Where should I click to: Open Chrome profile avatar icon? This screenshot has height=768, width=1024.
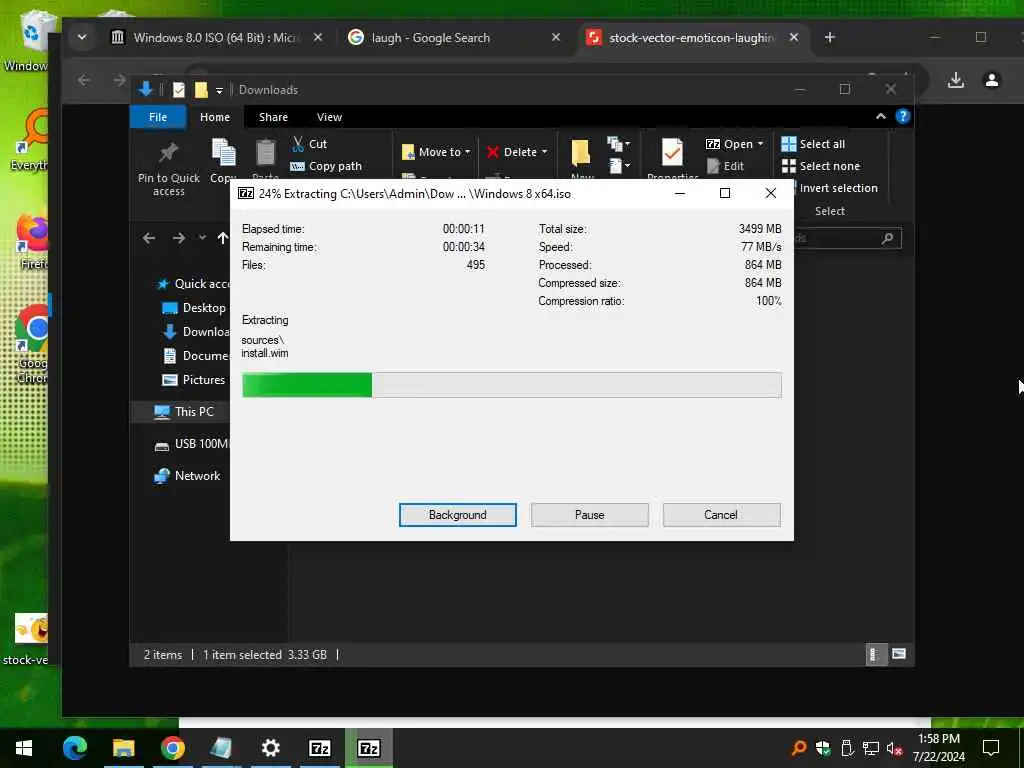coord(991,80)
